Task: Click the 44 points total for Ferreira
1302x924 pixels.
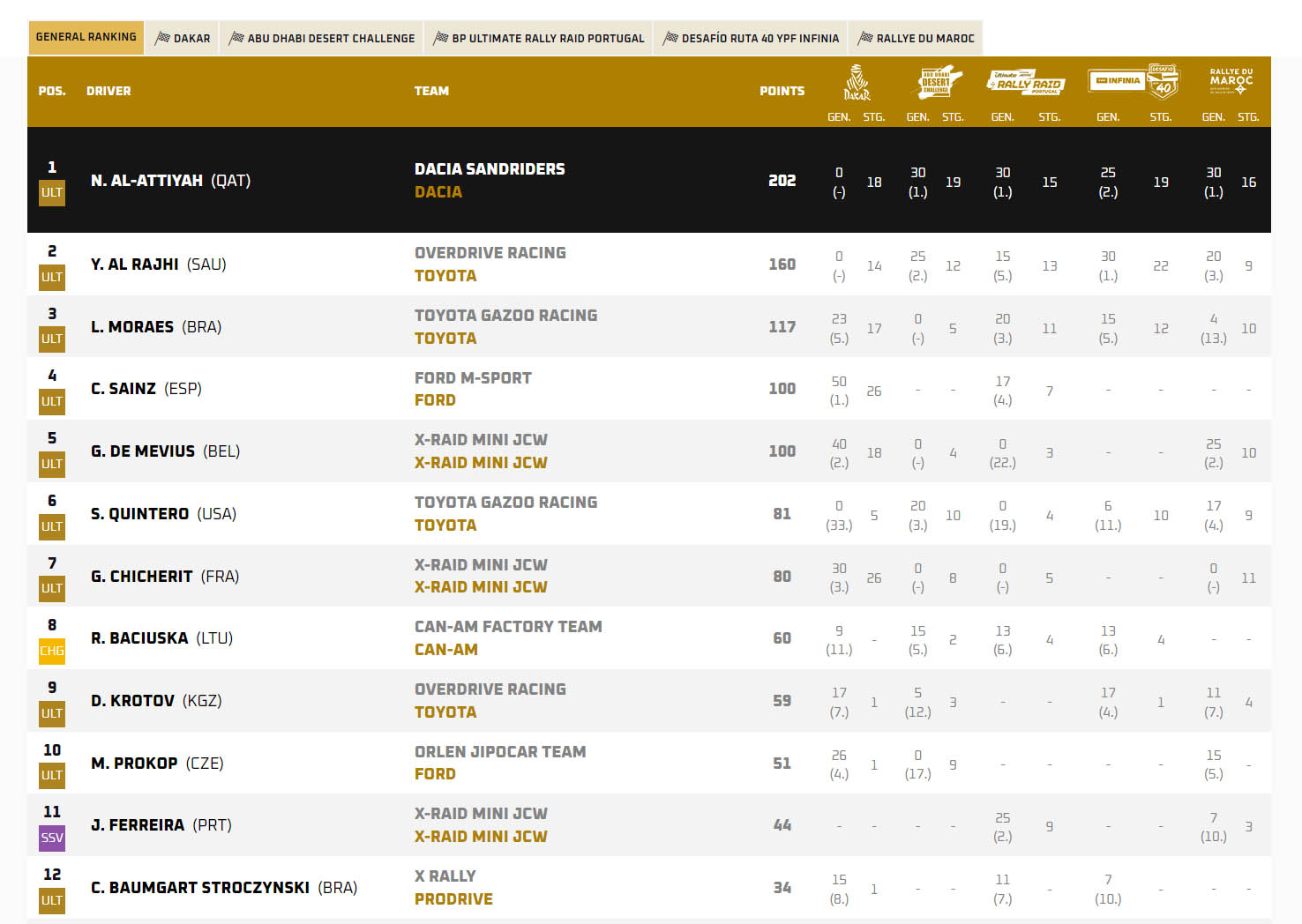Action: coord(782,825)
